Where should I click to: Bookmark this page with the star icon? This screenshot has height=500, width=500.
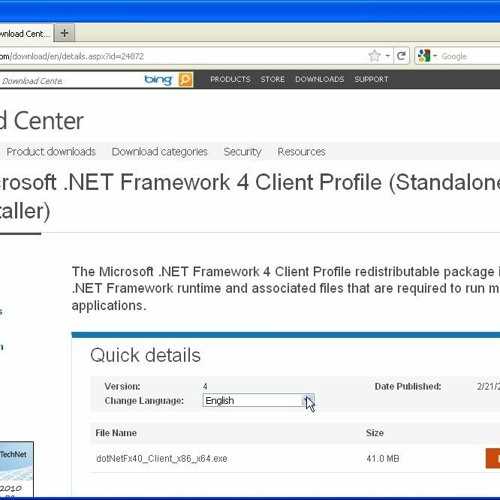click(375, 56)
